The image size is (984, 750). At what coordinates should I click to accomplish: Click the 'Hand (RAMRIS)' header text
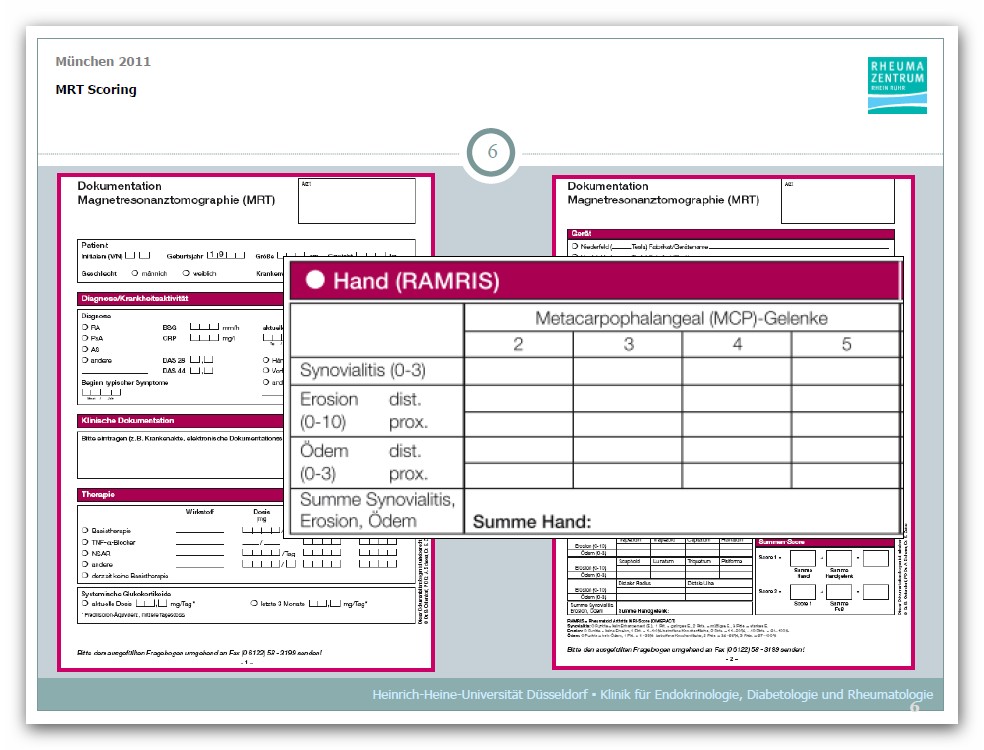coord(416,281)
